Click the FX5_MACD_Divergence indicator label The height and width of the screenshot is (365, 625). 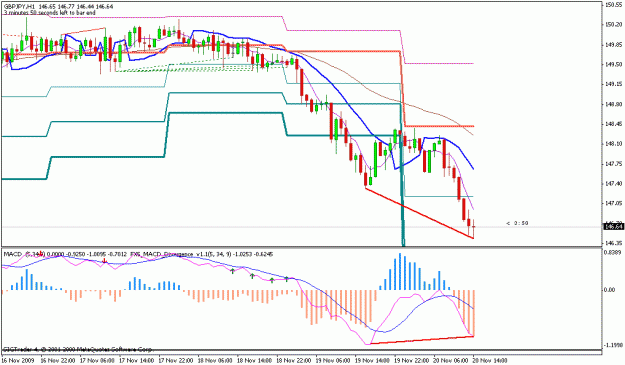[x=161, y=253]
